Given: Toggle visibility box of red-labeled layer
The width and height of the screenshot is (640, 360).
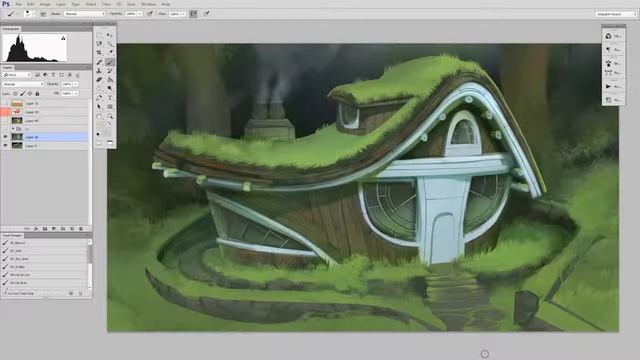Looking at the screenshot, I should 5,112.
